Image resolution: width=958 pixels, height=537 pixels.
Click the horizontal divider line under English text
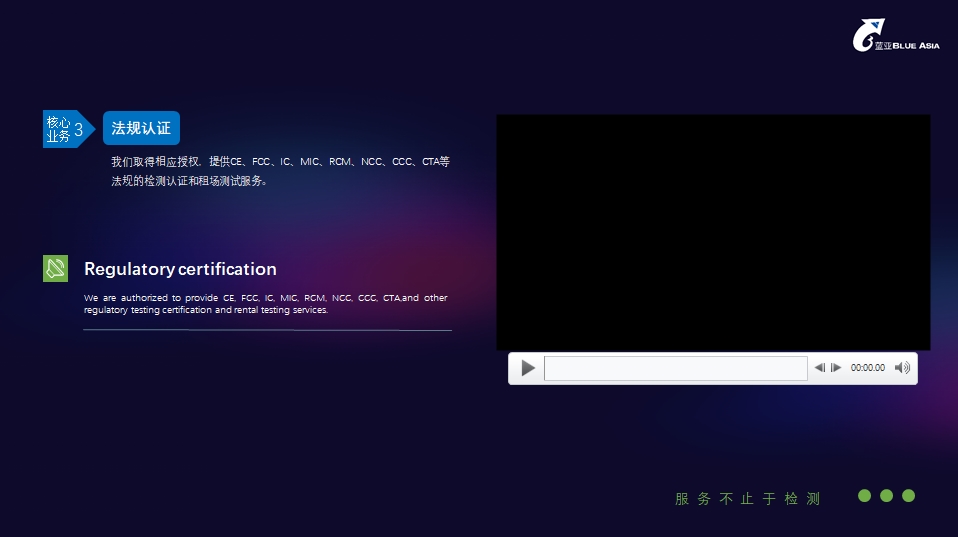(267, 330)
